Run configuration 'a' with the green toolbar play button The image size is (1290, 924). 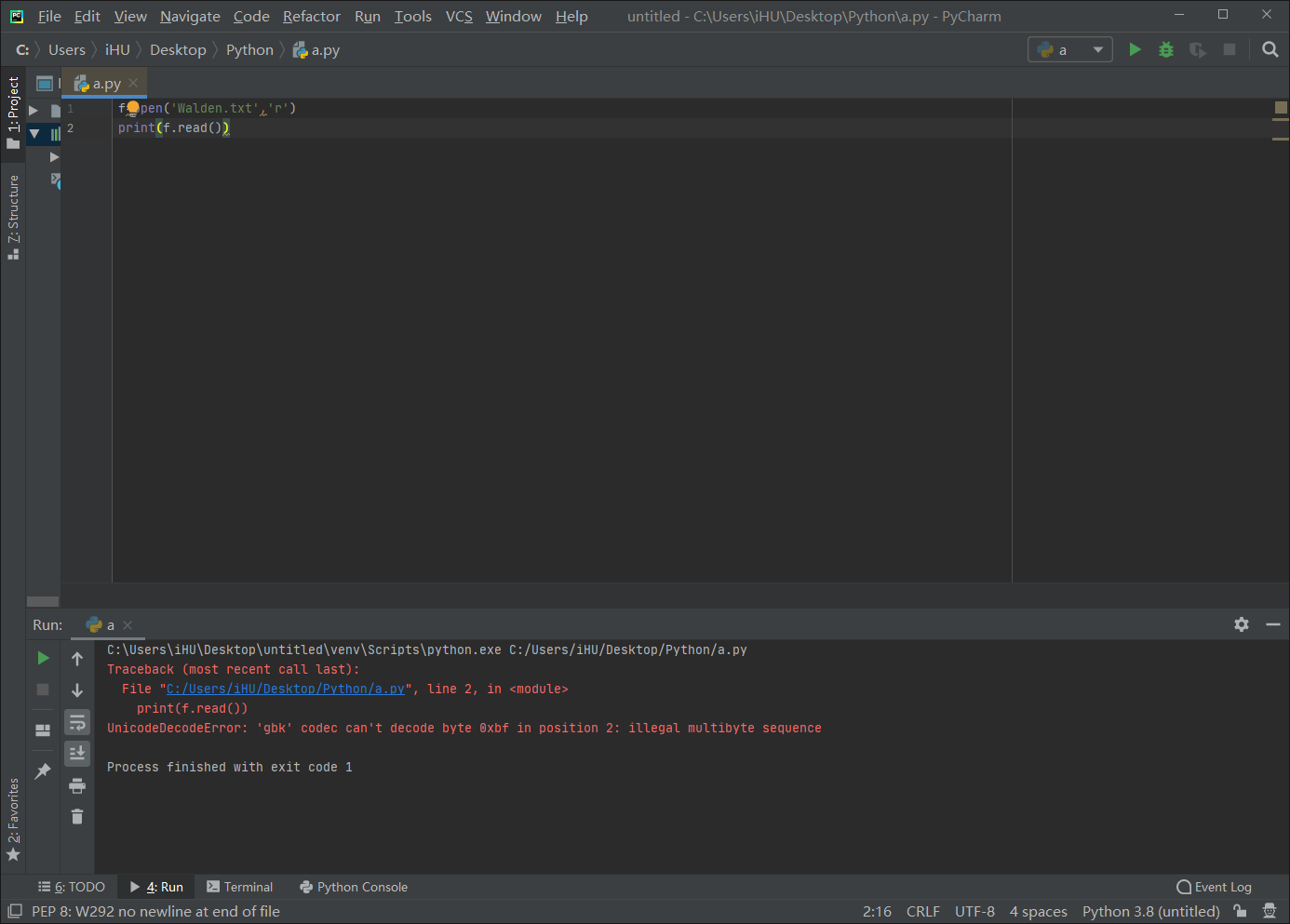tap(1135, 49)
